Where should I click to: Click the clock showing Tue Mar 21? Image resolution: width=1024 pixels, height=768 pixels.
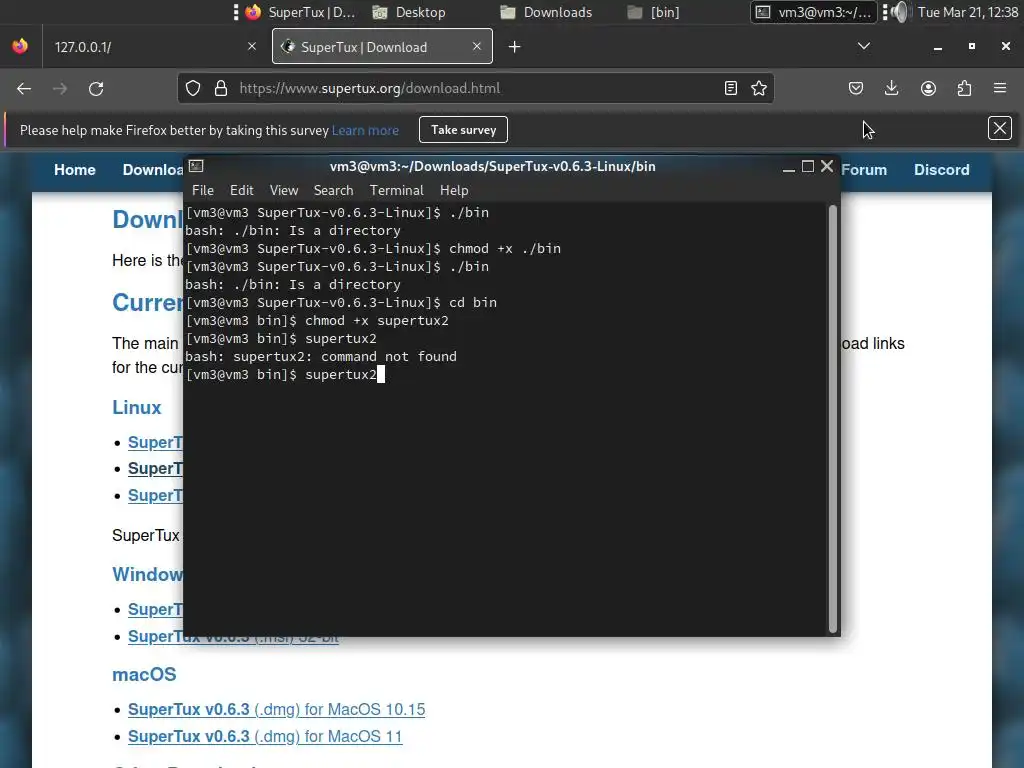967,12
